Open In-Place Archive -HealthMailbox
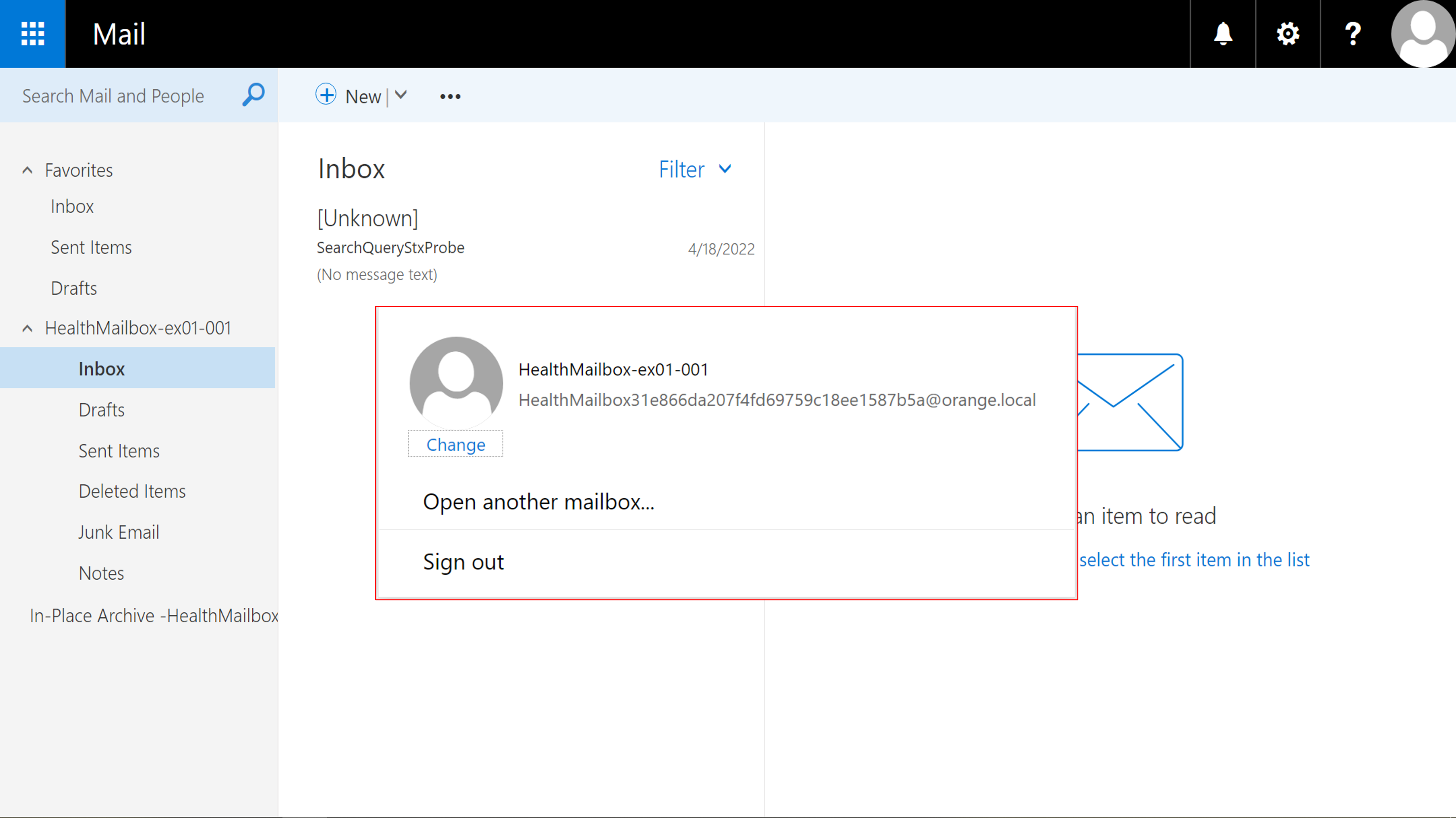Screen dimensions: 1456x818 point(154,615)
